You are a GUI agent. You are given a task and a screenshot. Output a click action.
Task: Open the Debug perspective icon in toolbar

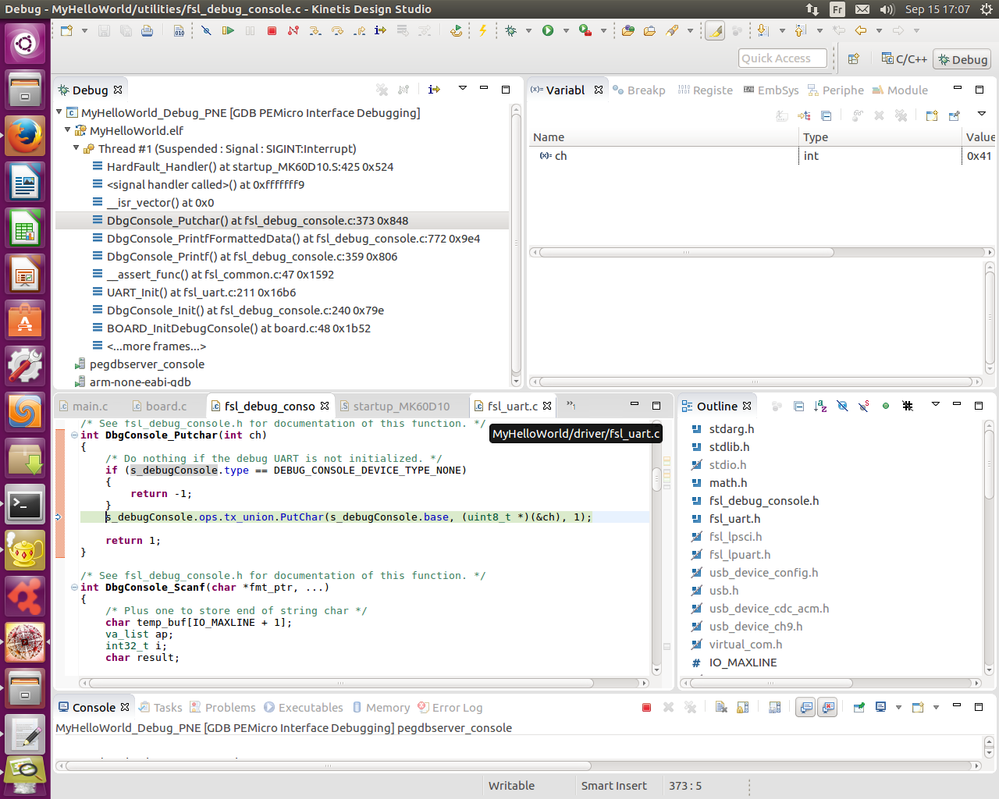pos(959,59)
